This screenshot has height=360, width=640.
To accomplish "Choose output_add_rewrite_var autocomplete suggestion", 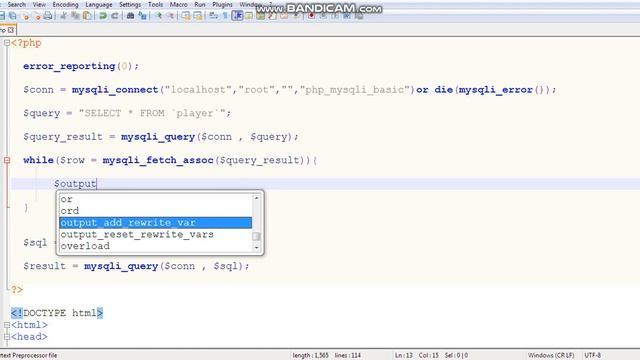I will [156, 222].
